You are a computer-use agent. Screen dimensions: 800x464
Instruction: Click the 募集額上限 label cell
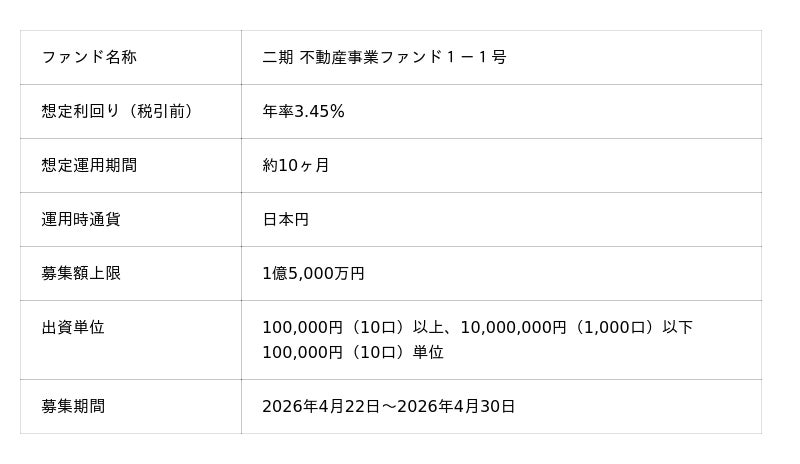click(81, 273)
